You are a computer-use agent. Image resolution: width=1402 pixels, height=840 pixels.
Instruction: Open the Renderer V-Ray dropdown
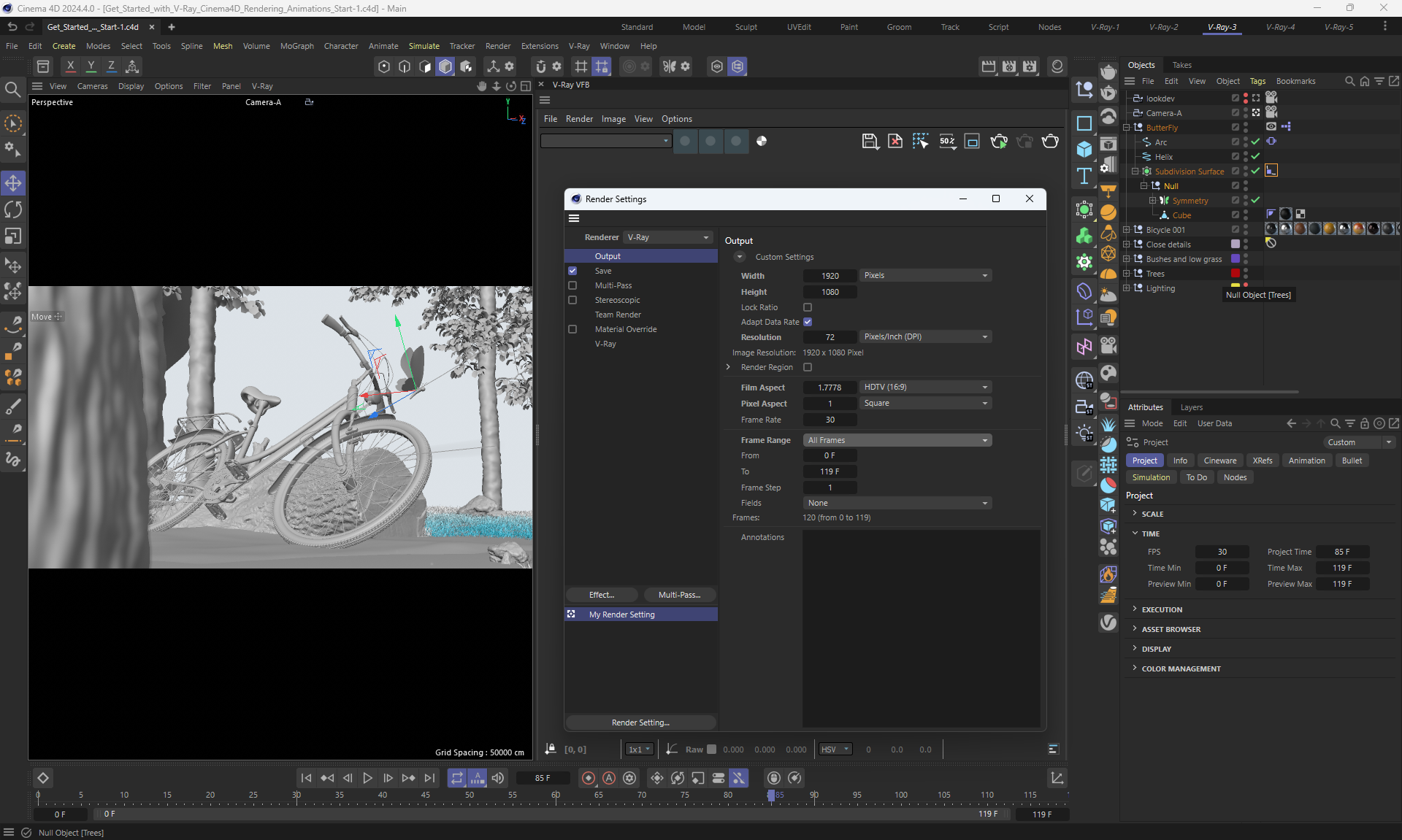668,237
